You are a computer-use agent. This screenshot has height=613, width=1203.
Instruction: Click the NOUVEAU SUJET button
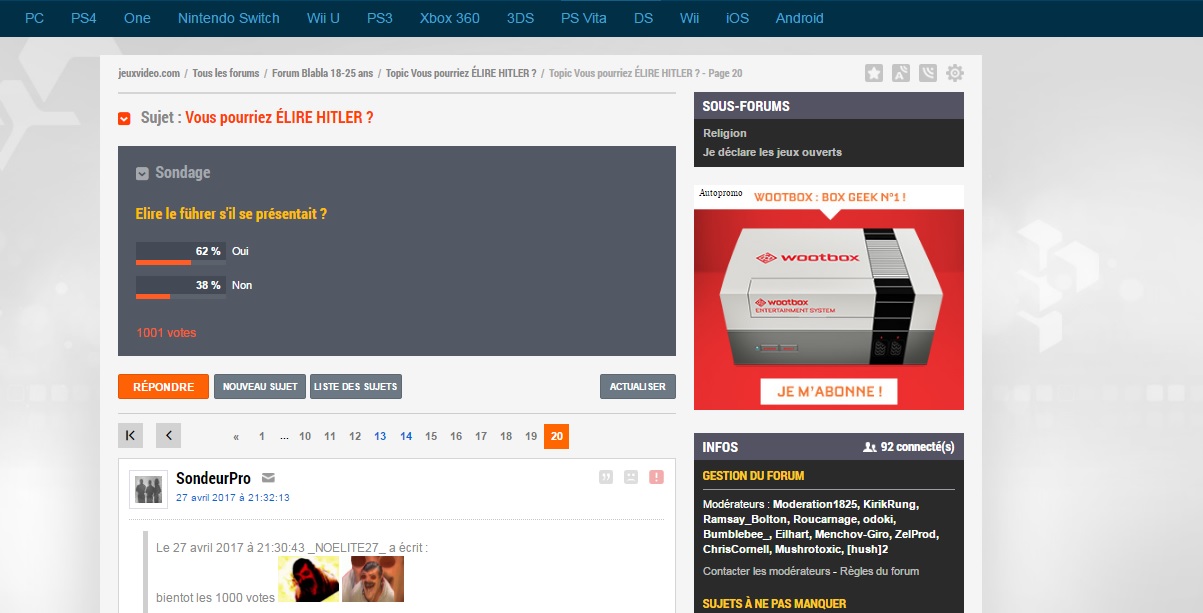(260, 387)
